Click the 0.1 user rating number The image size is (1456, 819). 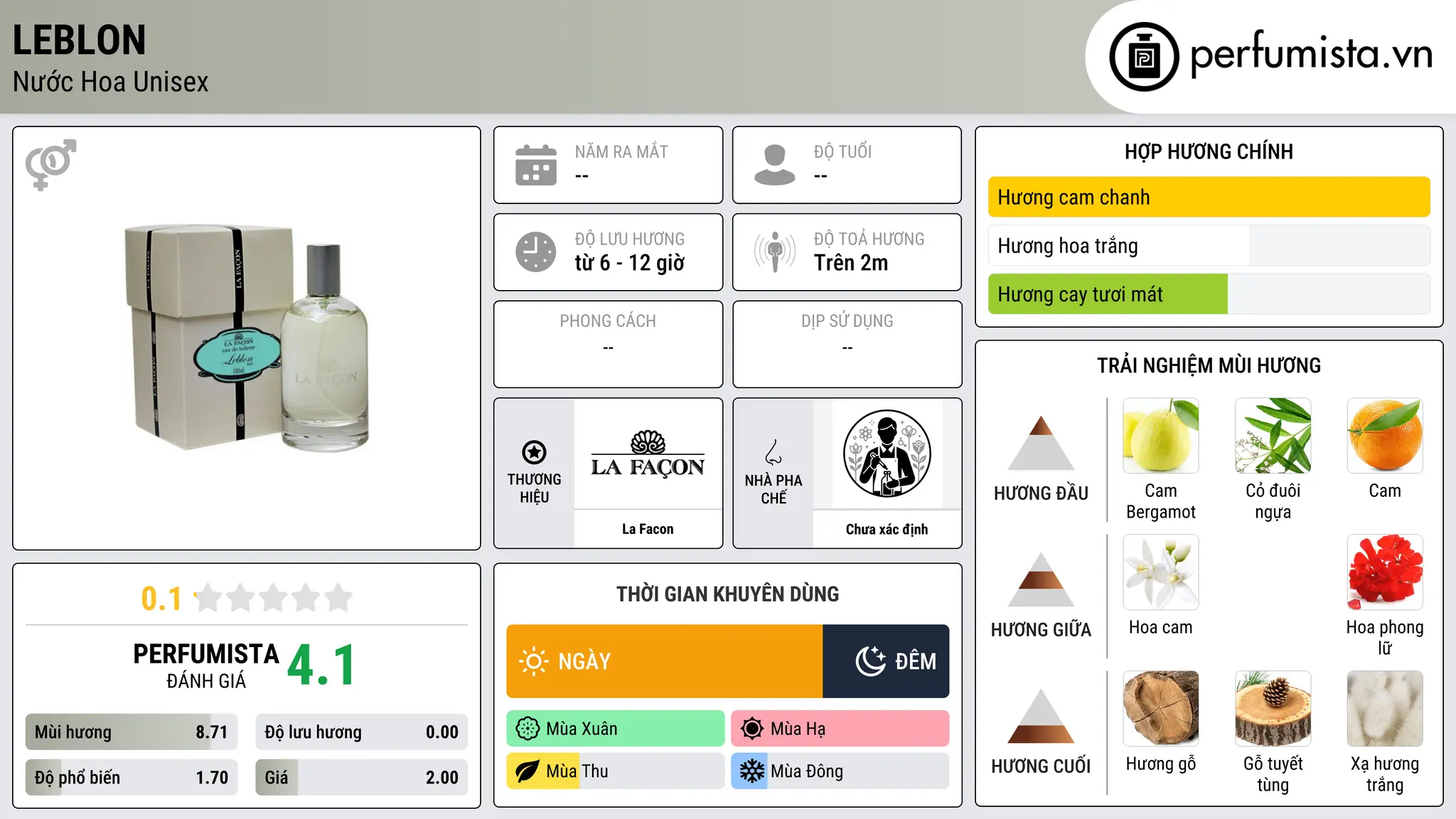(161, 599)
